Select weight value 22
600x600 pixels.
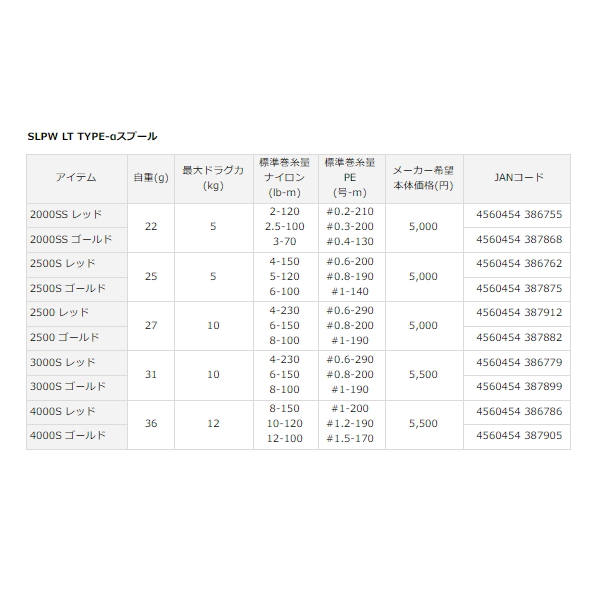151,227
